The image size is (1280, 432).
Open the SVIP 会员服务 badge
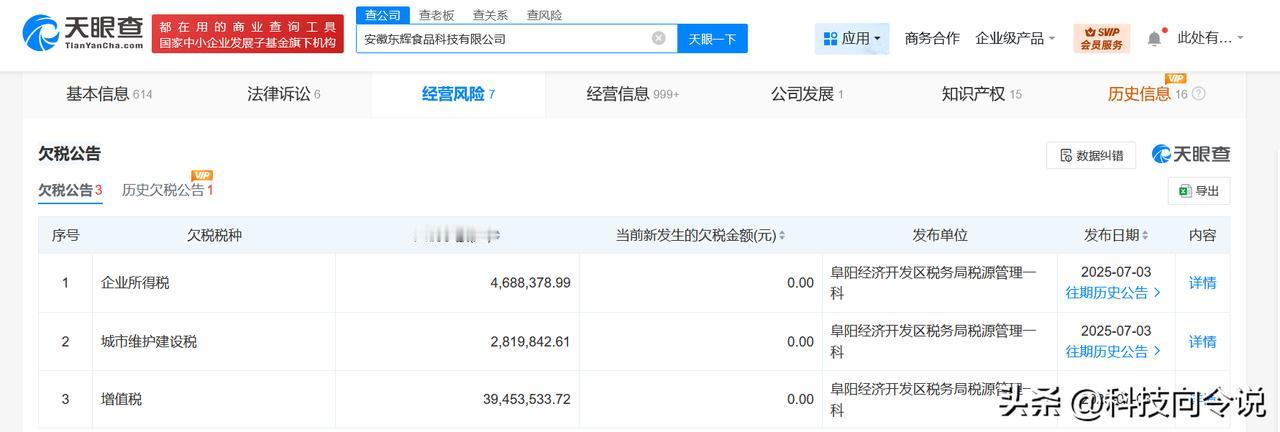1101,38
